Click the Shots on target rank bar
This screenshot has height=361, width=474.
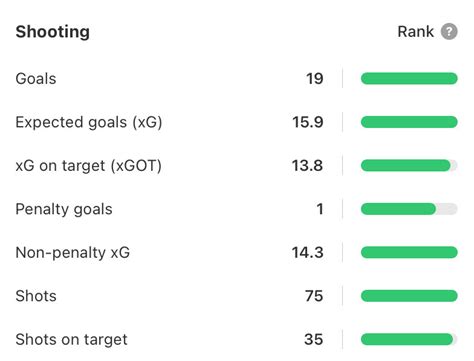(x=409, y=339)
